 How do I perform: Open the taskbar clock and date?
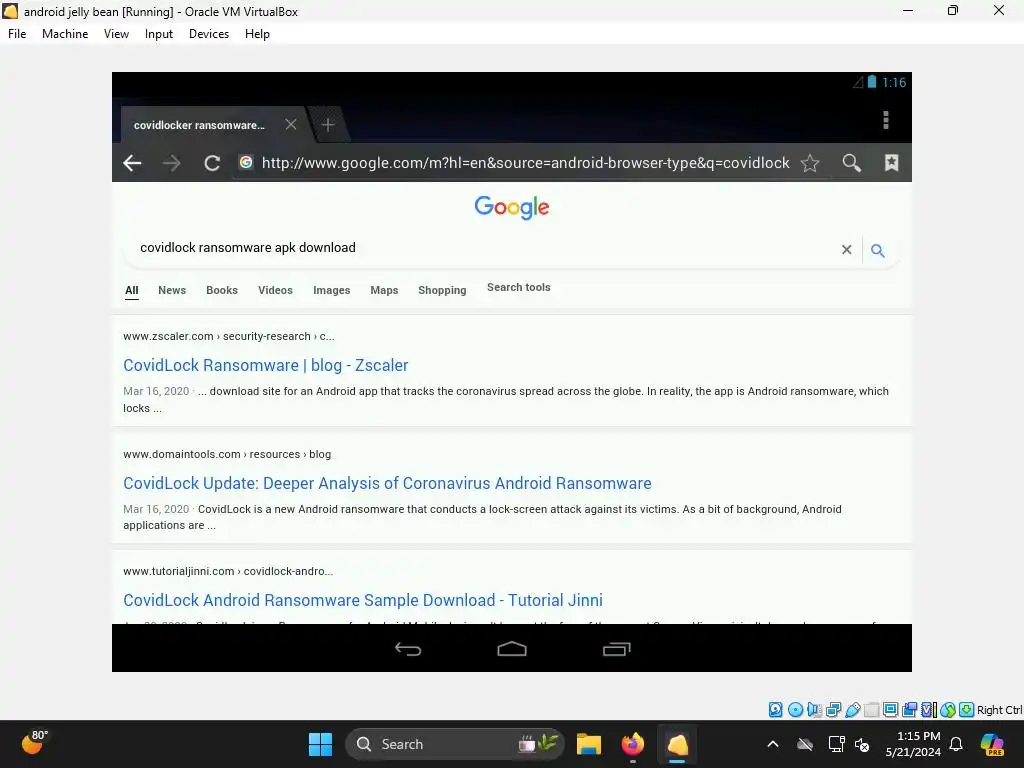(913, 744)
